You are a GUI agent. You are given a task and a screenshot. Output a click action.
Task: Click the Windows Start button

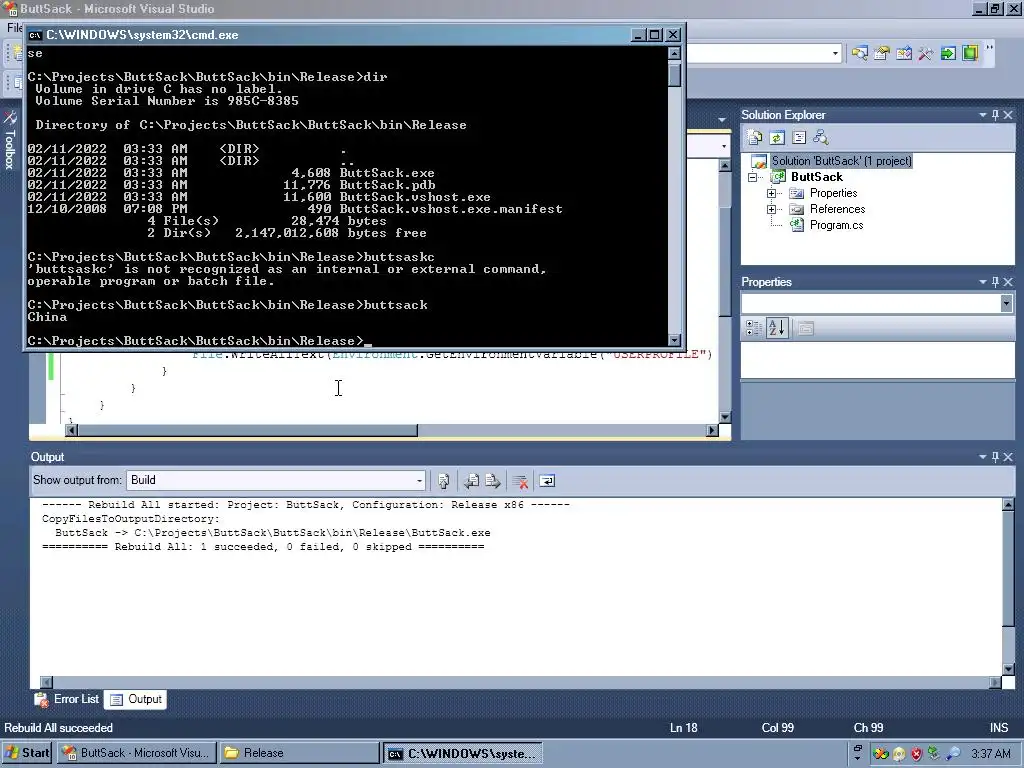click(27, 753)
